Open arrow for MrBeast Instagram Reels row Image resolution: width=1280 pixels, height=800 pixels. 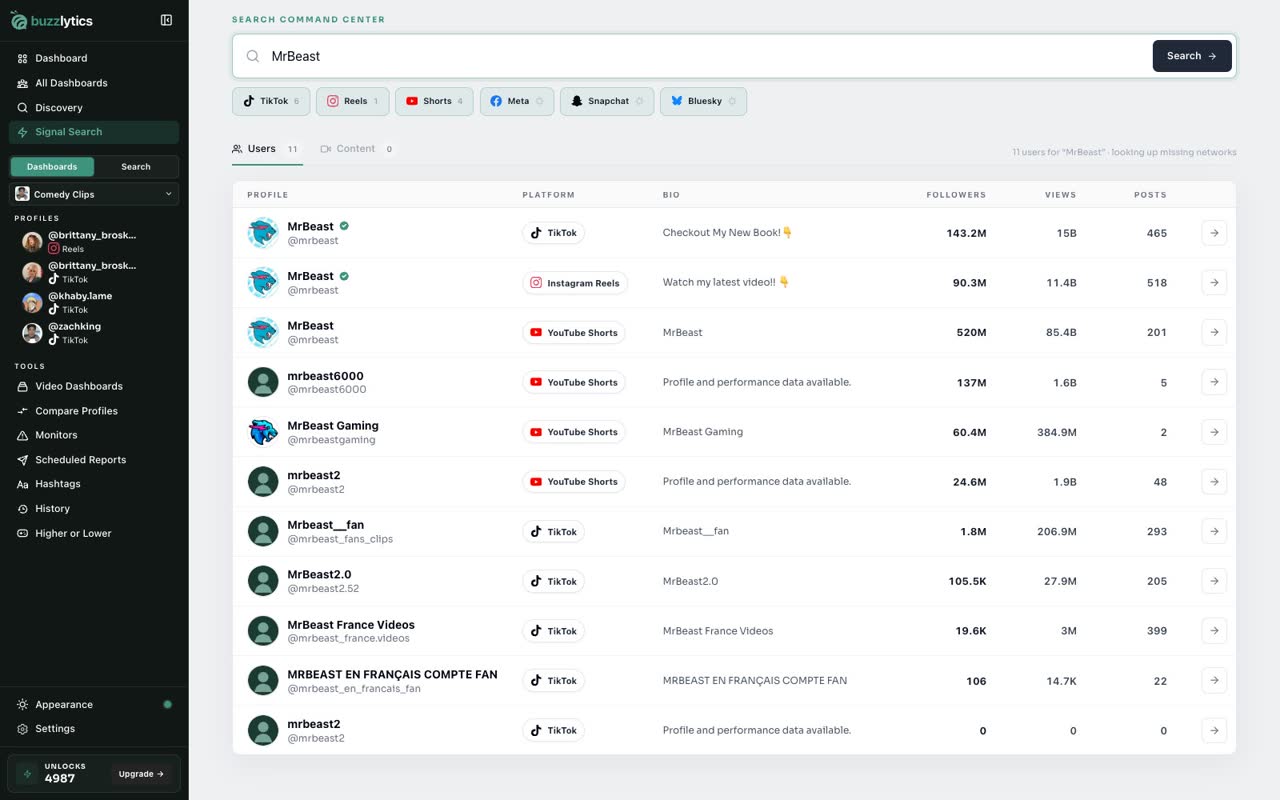click(x=1214, y=283)
